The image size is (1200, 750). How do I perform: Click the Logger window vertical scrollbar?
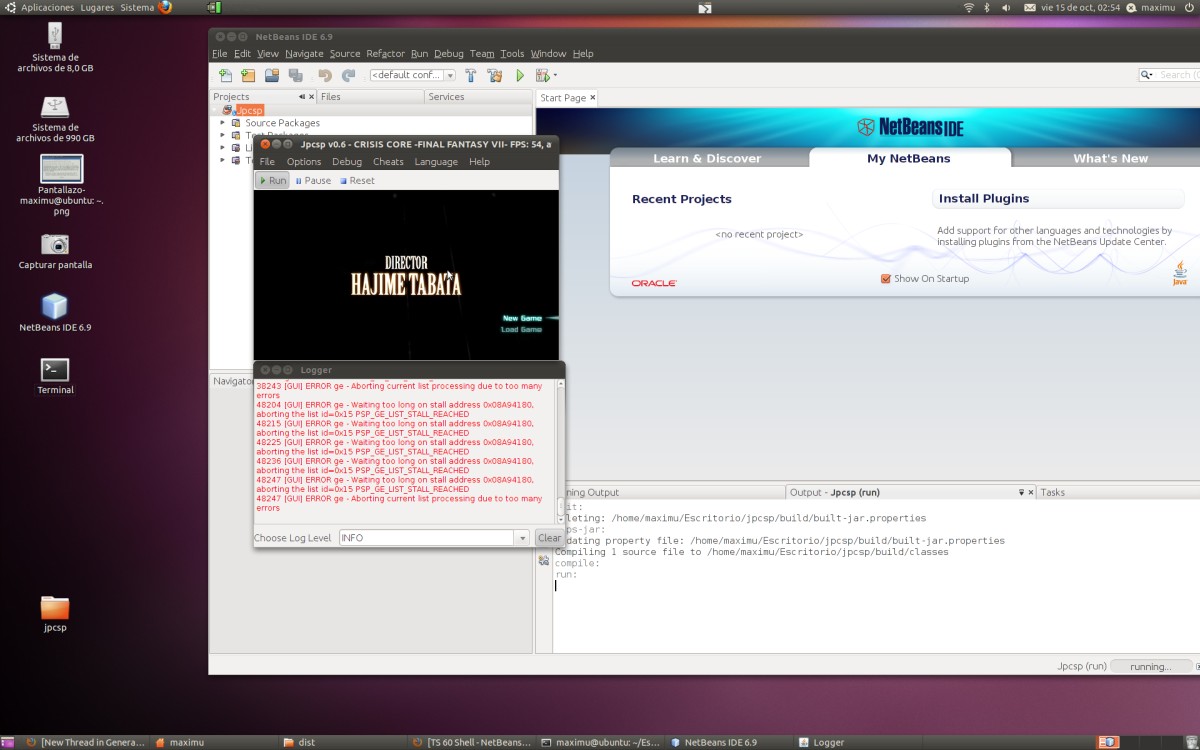[x=560, y=450]
